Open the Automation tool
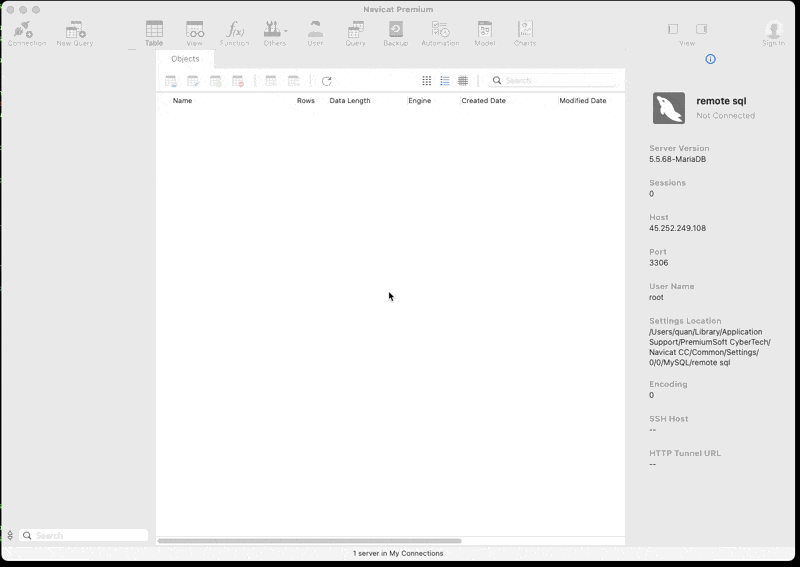The width and height of the screenshot is (800, 567). pyautogui.click(x=440, y=33)
